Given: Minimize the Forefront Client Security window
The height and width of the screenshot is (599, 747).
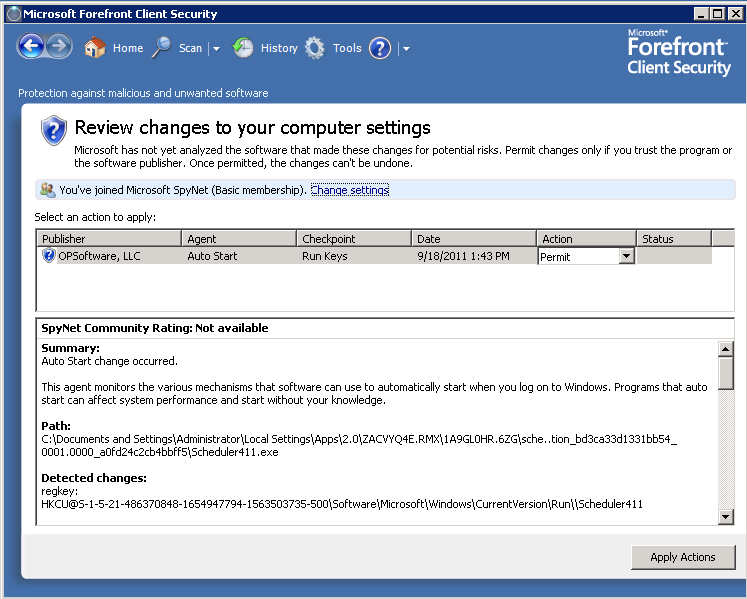Looking at the screenshot, I should coord(700,14).
